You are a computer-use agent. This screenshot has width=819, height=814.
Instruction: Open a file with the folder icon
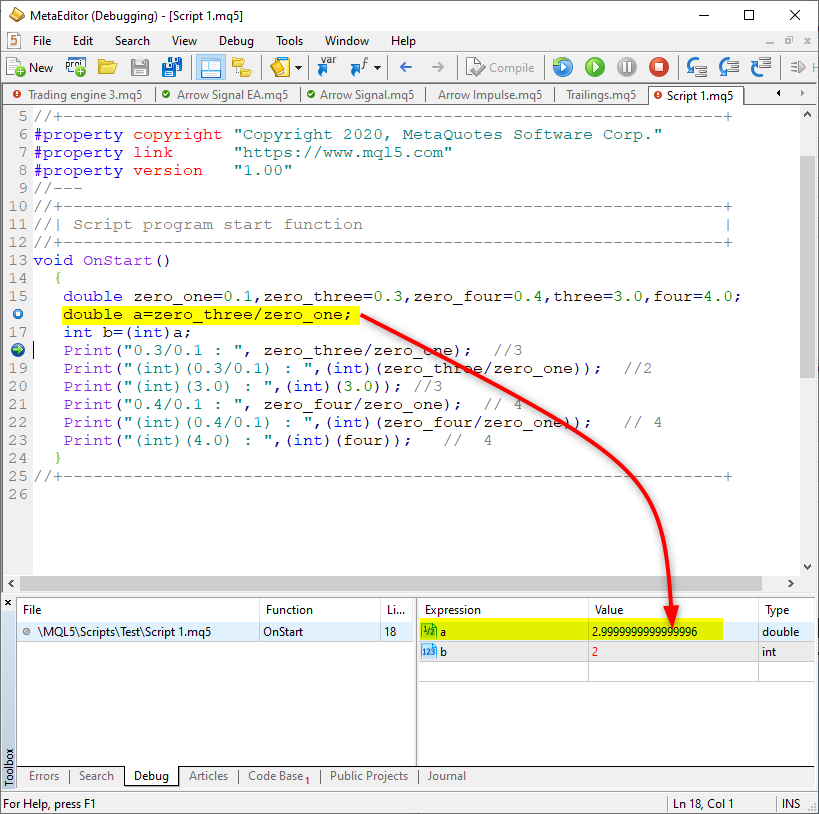108,67
